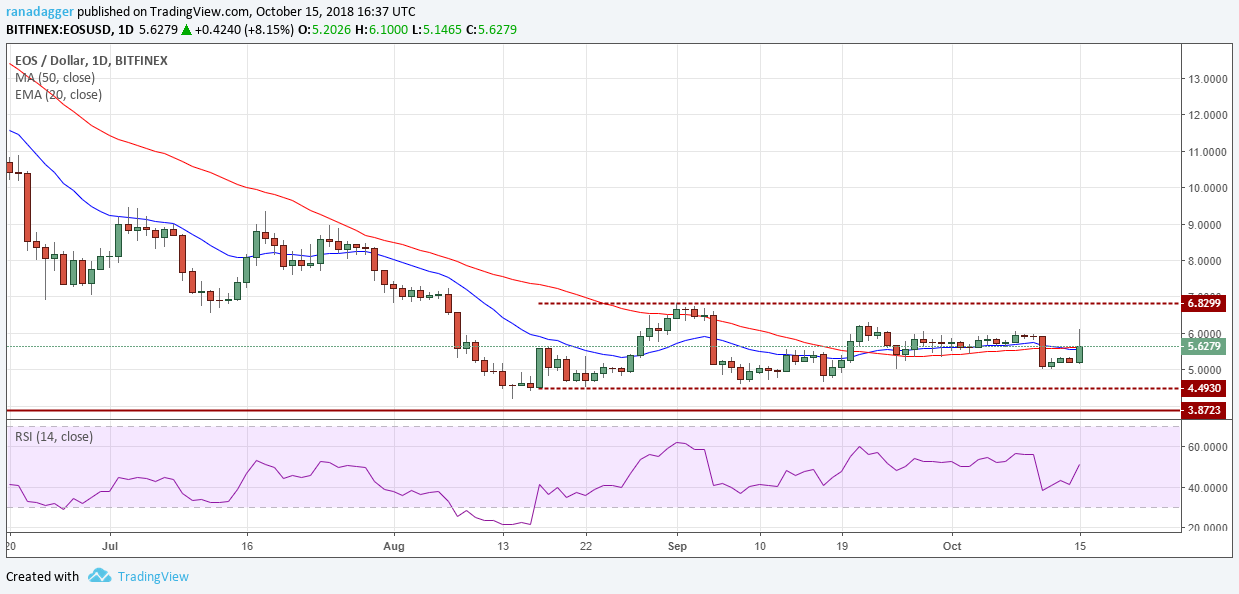1239x594 pixels.
Task: Click the Oct date label on time axis
Action: 950,548
